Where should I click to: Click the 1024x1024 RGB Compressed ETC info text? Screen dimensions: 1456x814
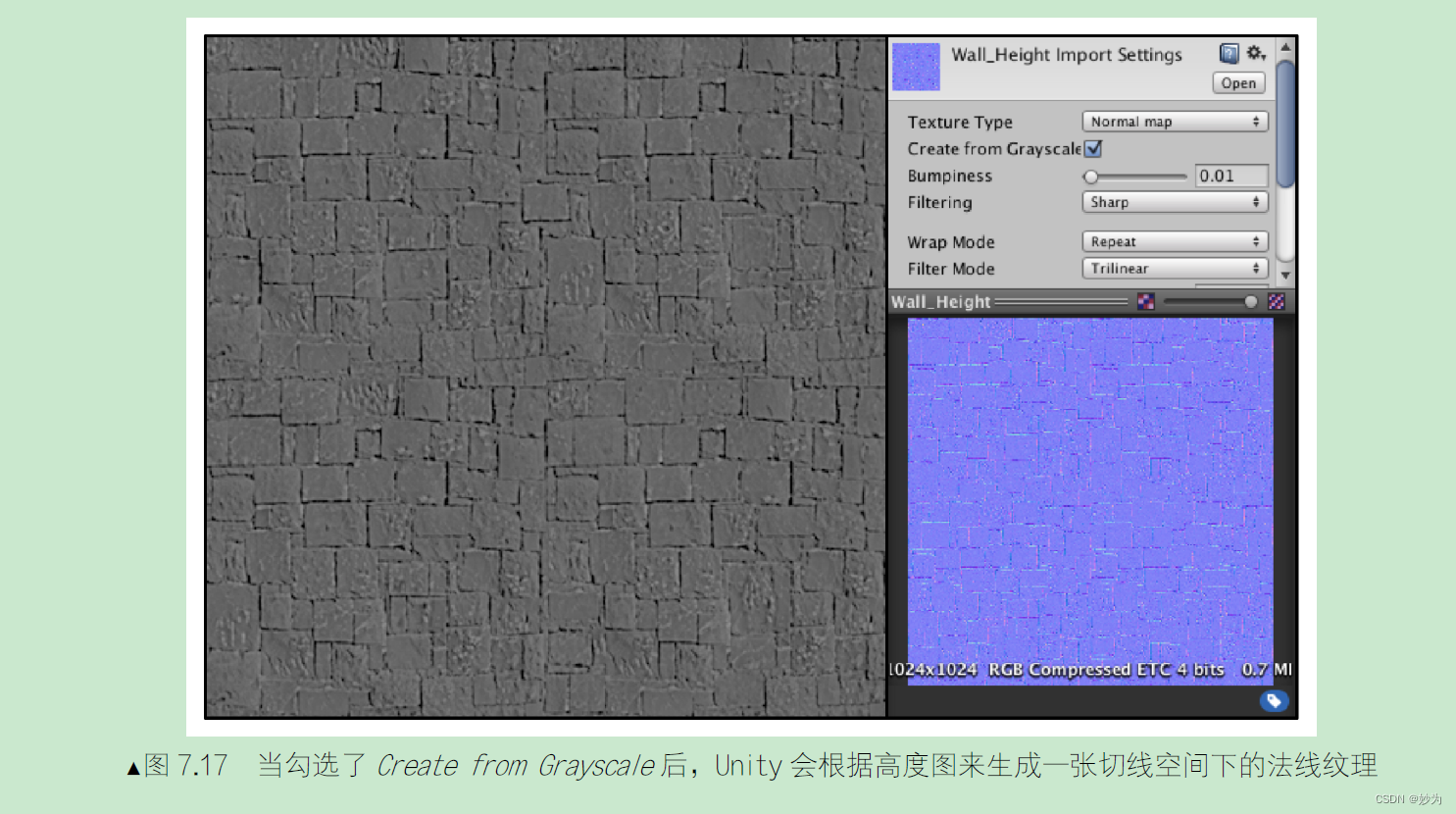pyautogui.click(x=1090, y=670)
